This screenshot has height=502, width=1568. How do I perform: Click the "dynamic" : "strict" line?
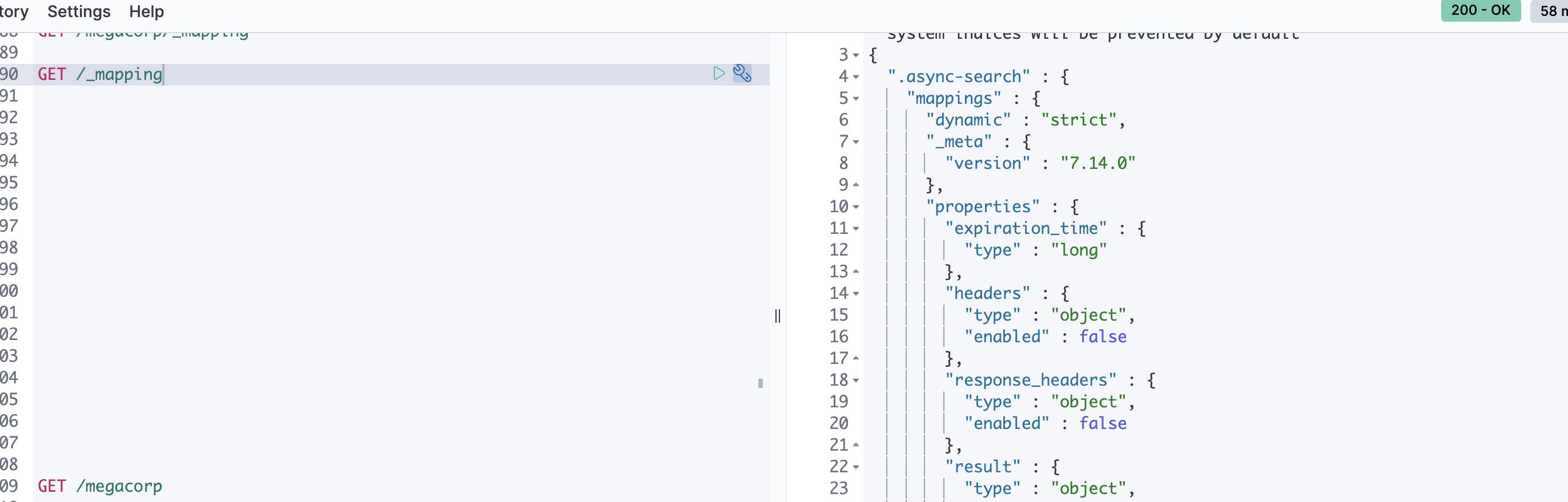point(1025,120)
